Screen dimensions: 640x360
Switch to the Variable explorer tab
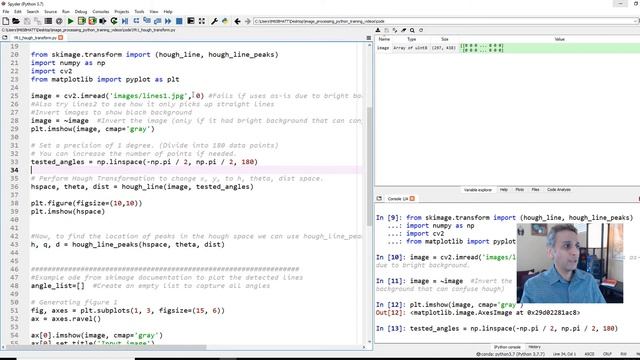(x=478, y=190)
